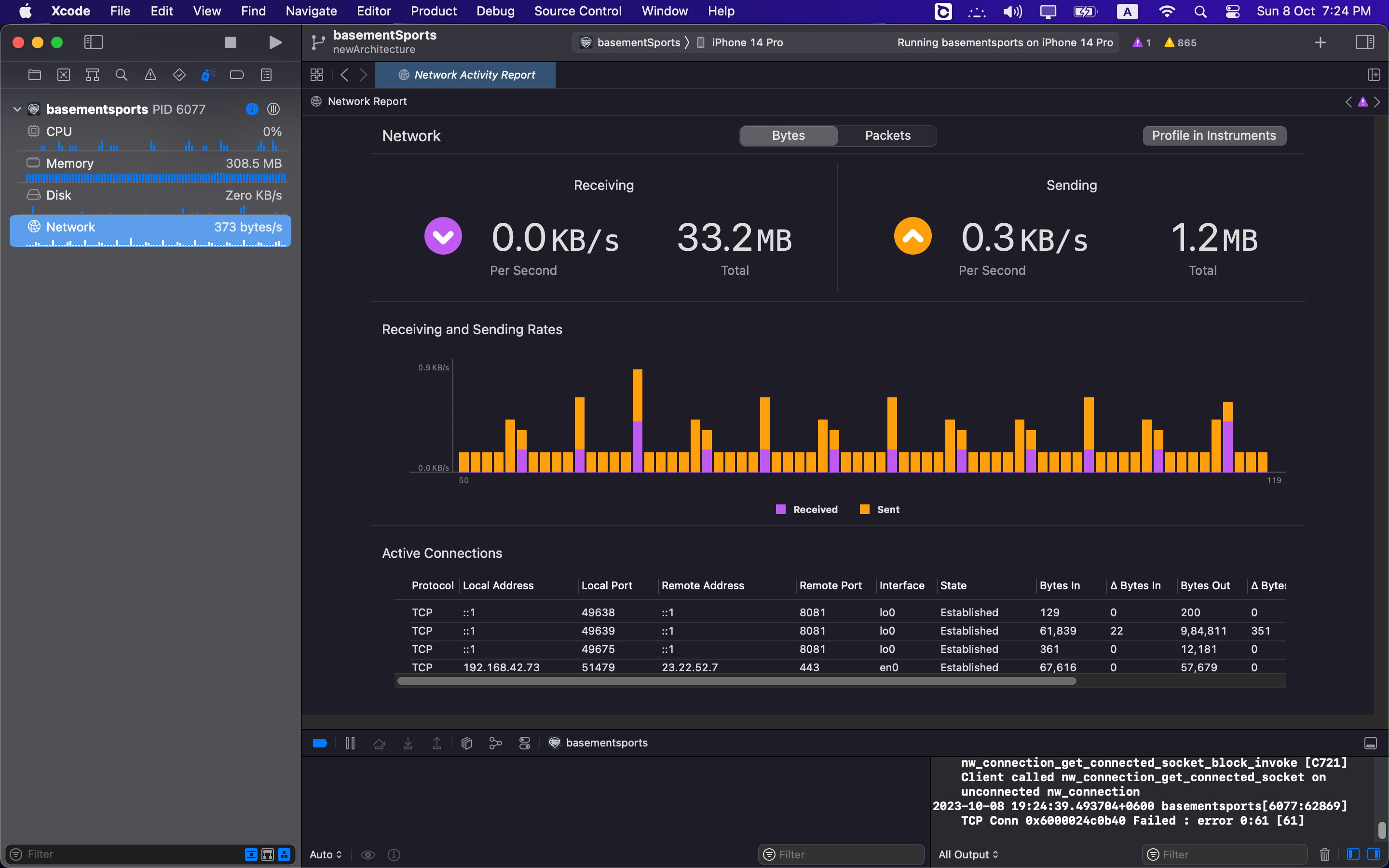Viewport: 1389px width, 868px height.
Task: Click pause program execution in debug bar
Action: tap(350, 743)
